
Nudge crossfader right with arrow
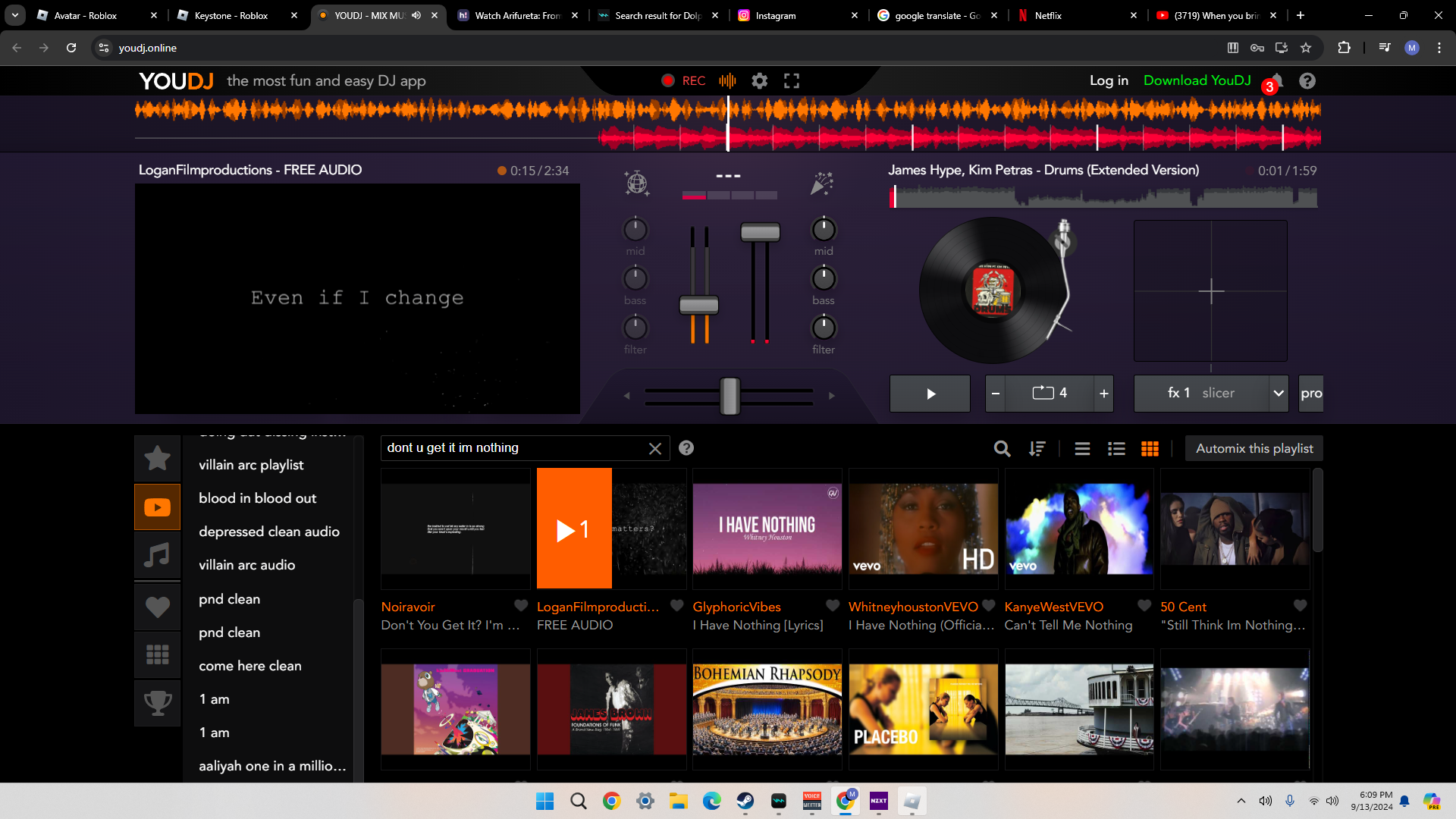pyautogui.click(x=832, y=396)
